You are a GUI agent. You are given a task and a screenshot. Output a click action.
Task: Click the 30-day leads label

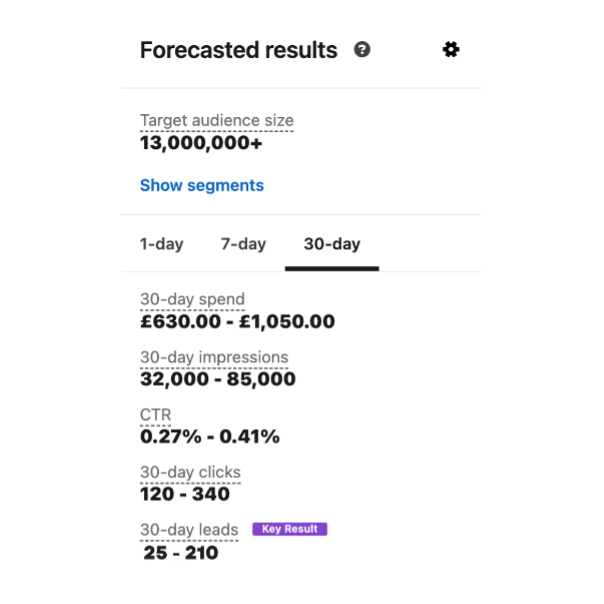coord(189,530)
